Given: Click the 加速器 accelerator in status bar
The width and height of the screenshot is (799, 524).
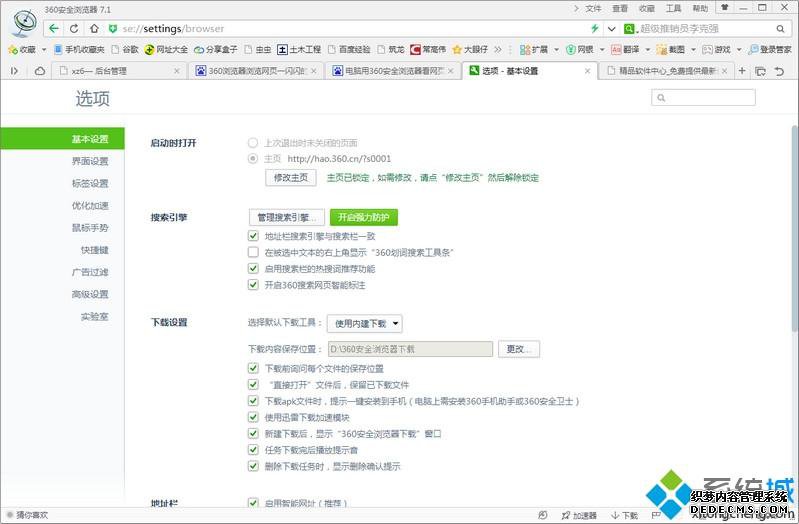Looking at the screenshot, I should point(579,515).
